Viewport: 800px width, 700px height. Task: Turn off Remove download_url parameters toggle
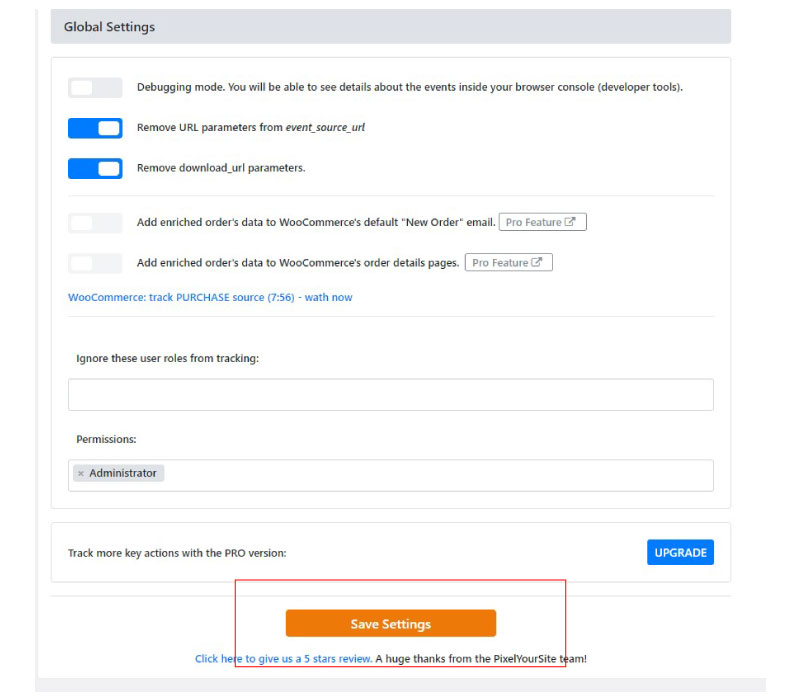coord(95,168)
